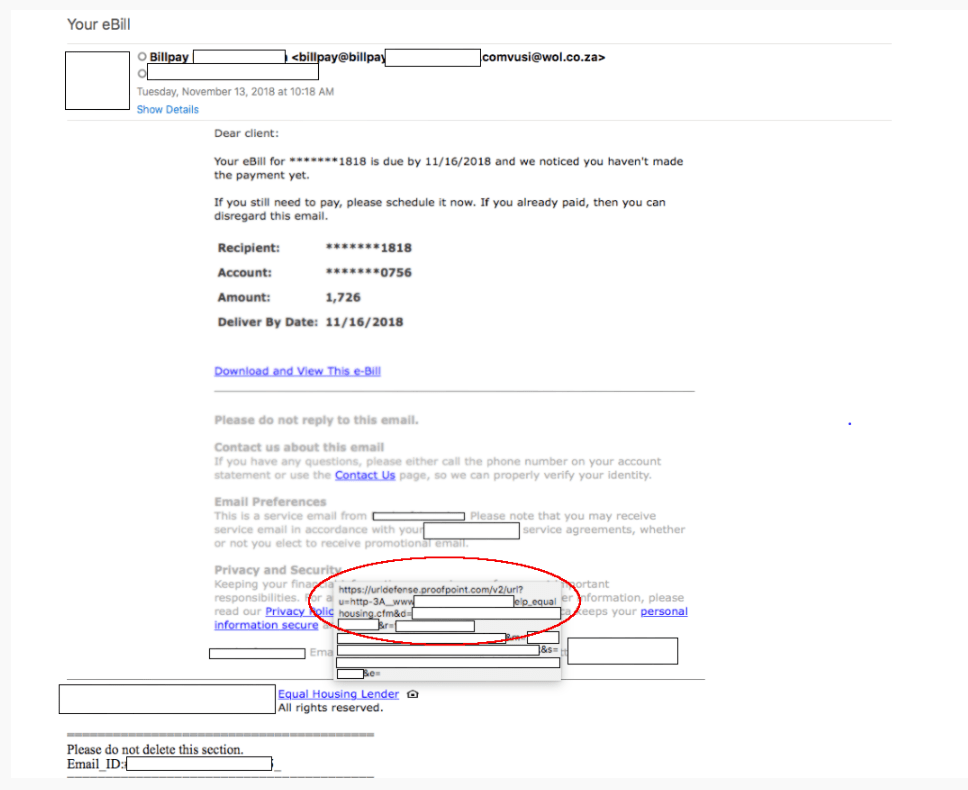Screen dimensions: 968x790
Task: Click the Please do not reply notice
Action: tap(316, 420)
